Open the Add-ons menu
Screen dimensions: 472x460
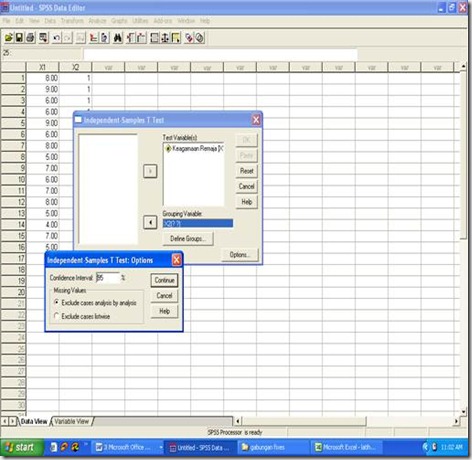tap(162, 21)
